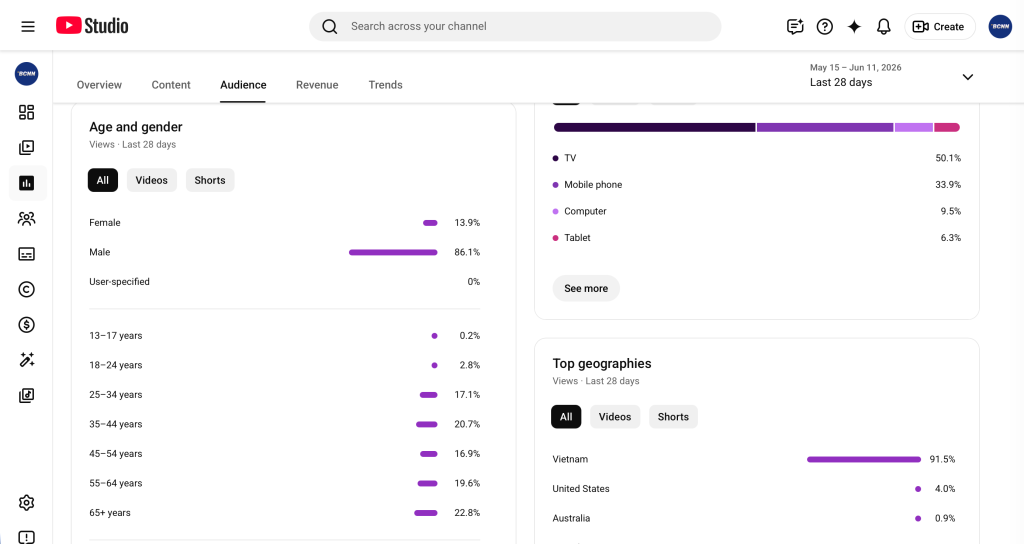Select Videos chip in Age and gender
The image size is (1024, 544).
(152, 180)
